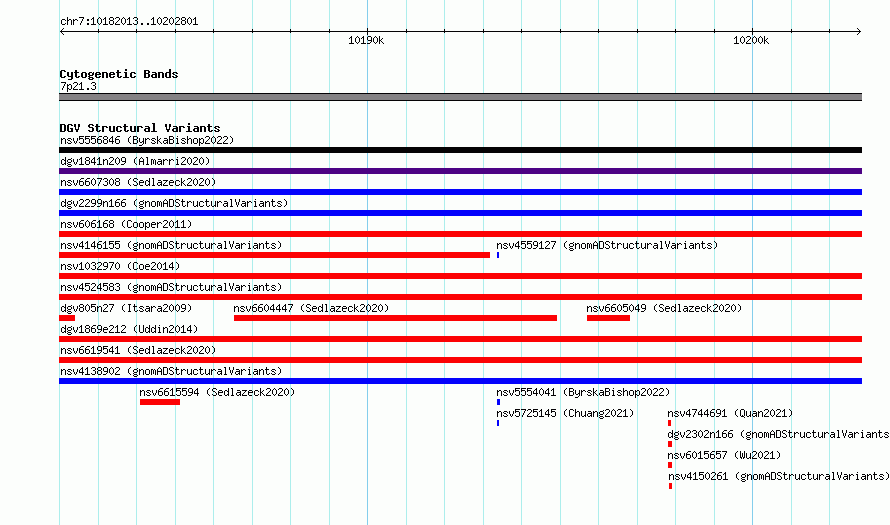Open nsv6607308 (Sedlazeck2020) label

138,182
